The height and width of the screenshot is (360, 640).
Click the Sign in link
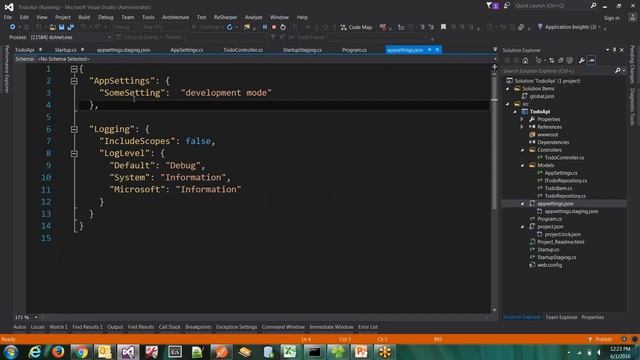point(611,18)
